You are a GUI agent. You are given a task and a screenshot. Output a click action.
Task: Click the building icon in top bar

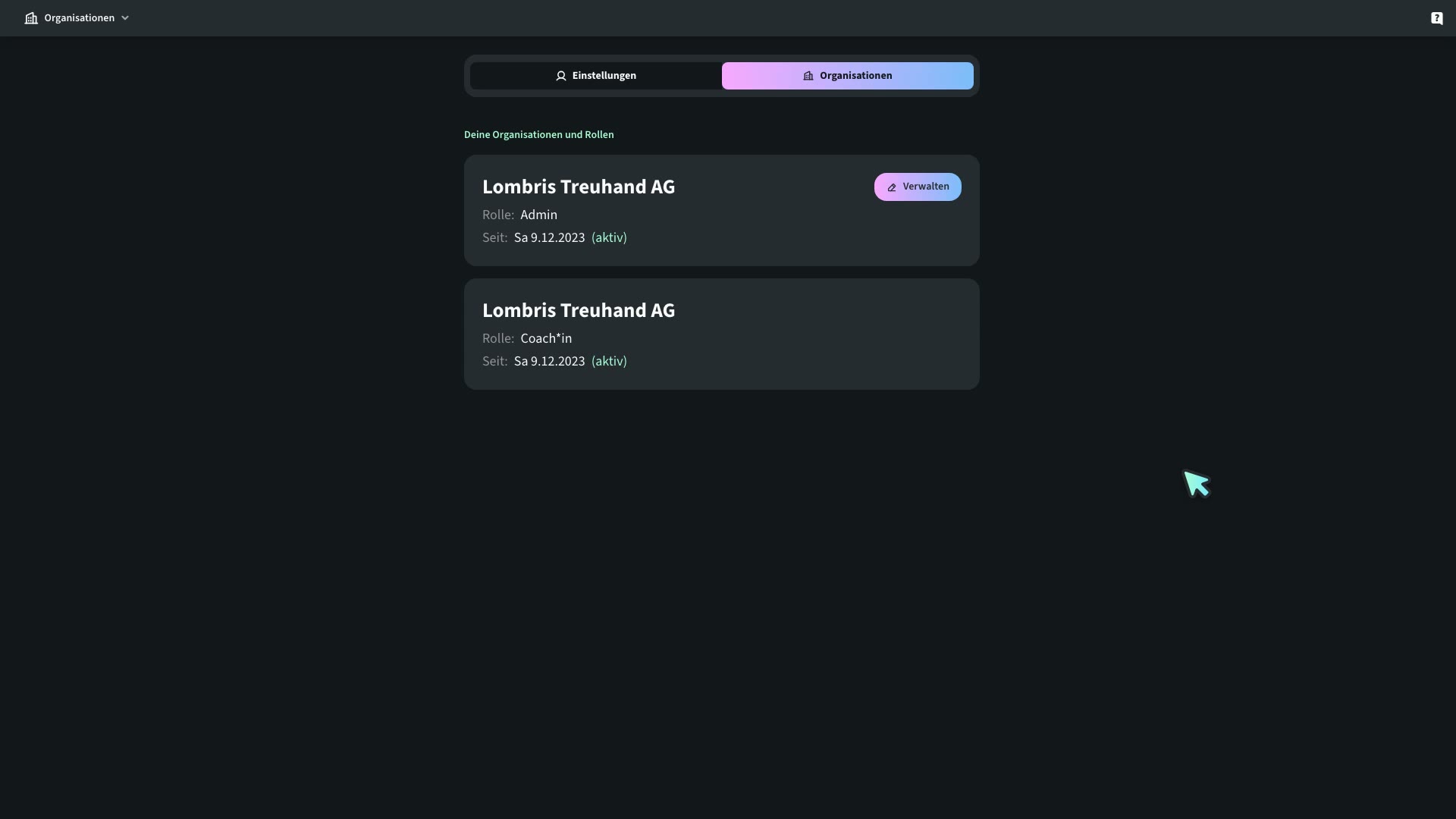coord(31,18)
